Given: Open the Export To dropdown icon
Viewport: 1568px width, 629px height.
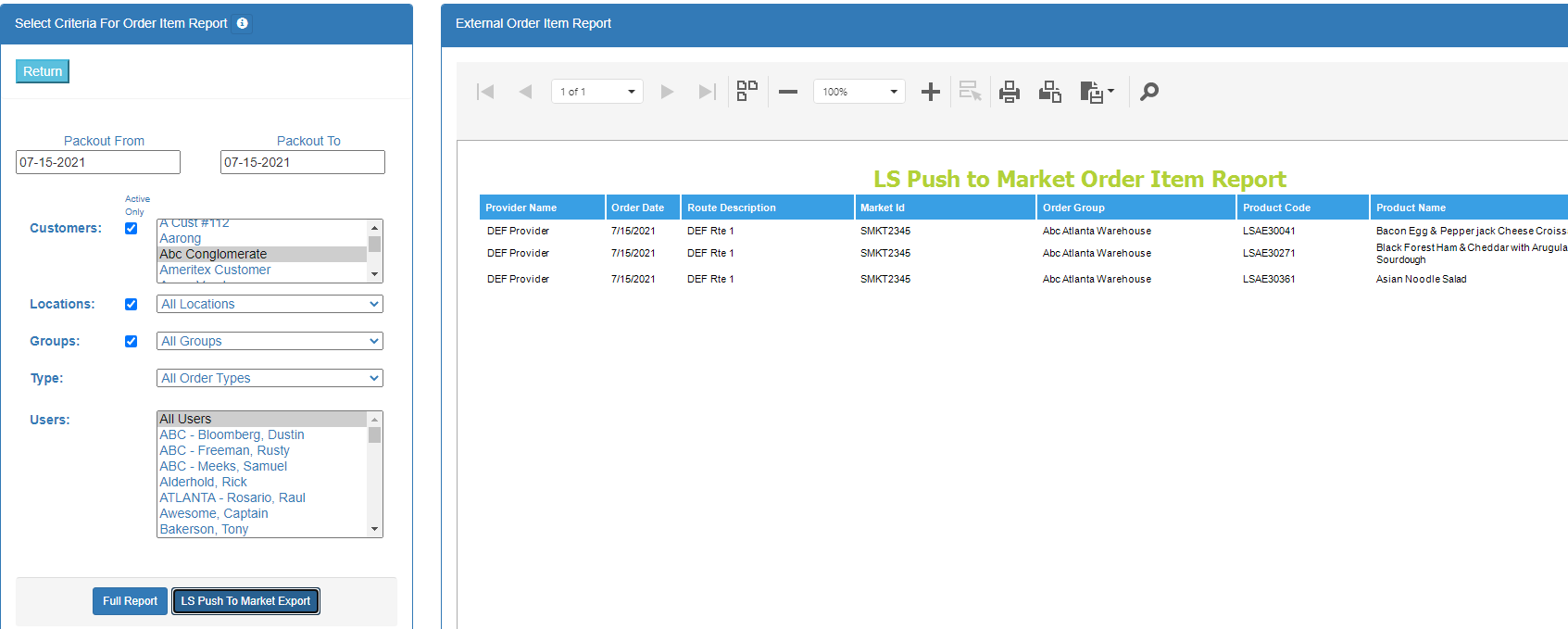Looking at the screenshot, I should (x=1097, y=92).
